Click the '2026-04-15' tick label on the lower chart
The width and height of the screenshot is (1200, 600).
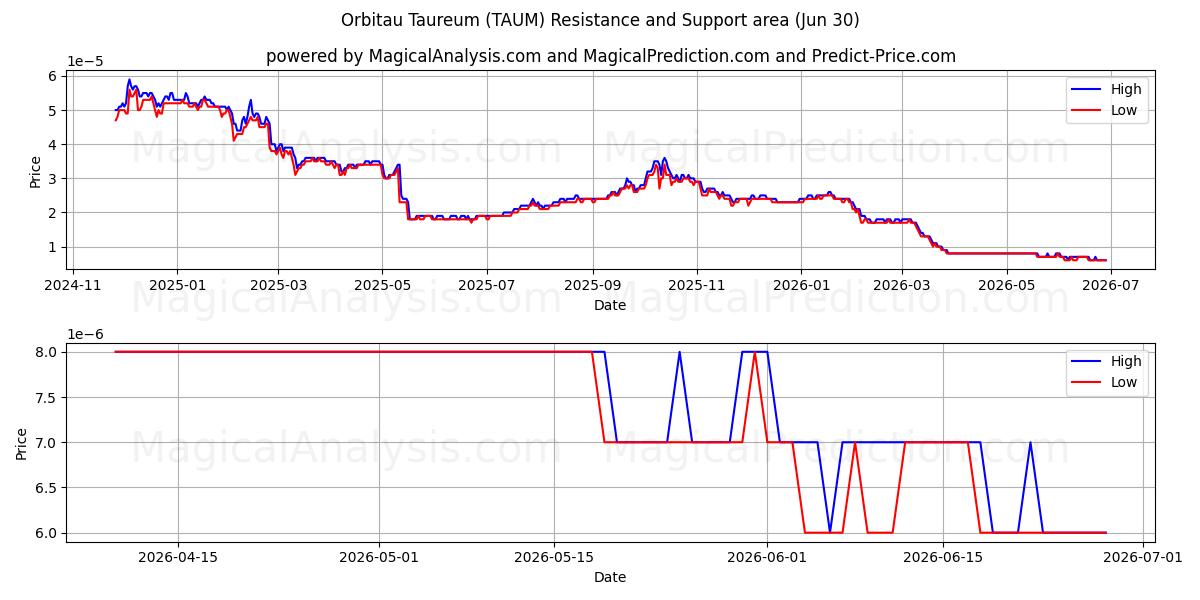point(179,558)
